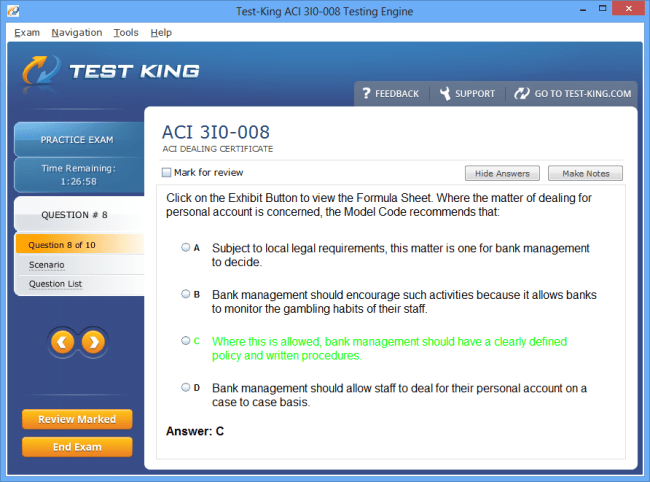Click the PRACTICE EXAM panel

click(x=79, y=140)
